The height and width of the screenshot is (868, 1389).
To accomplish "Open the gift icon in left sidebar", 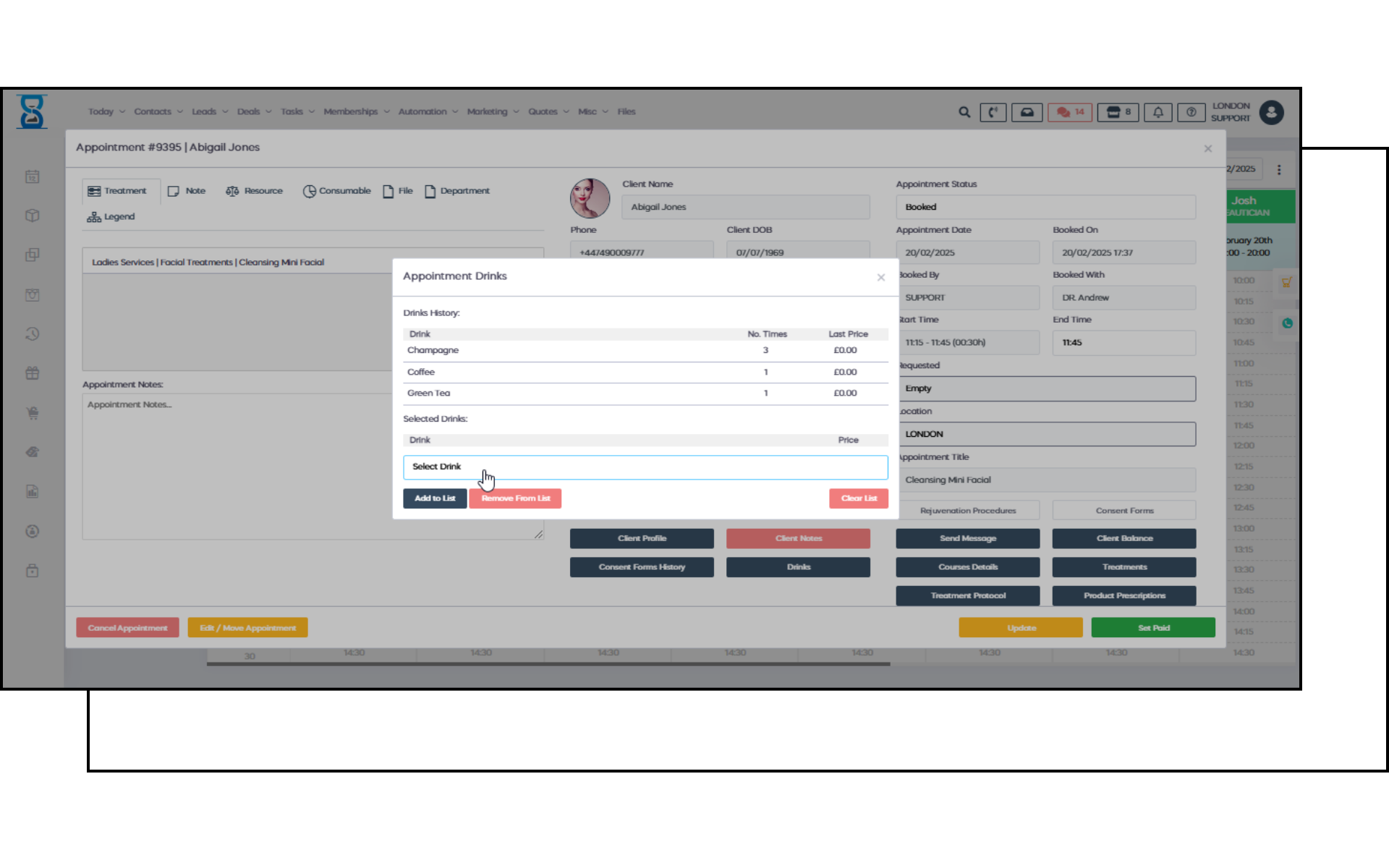I will click(x=33, y=373).
